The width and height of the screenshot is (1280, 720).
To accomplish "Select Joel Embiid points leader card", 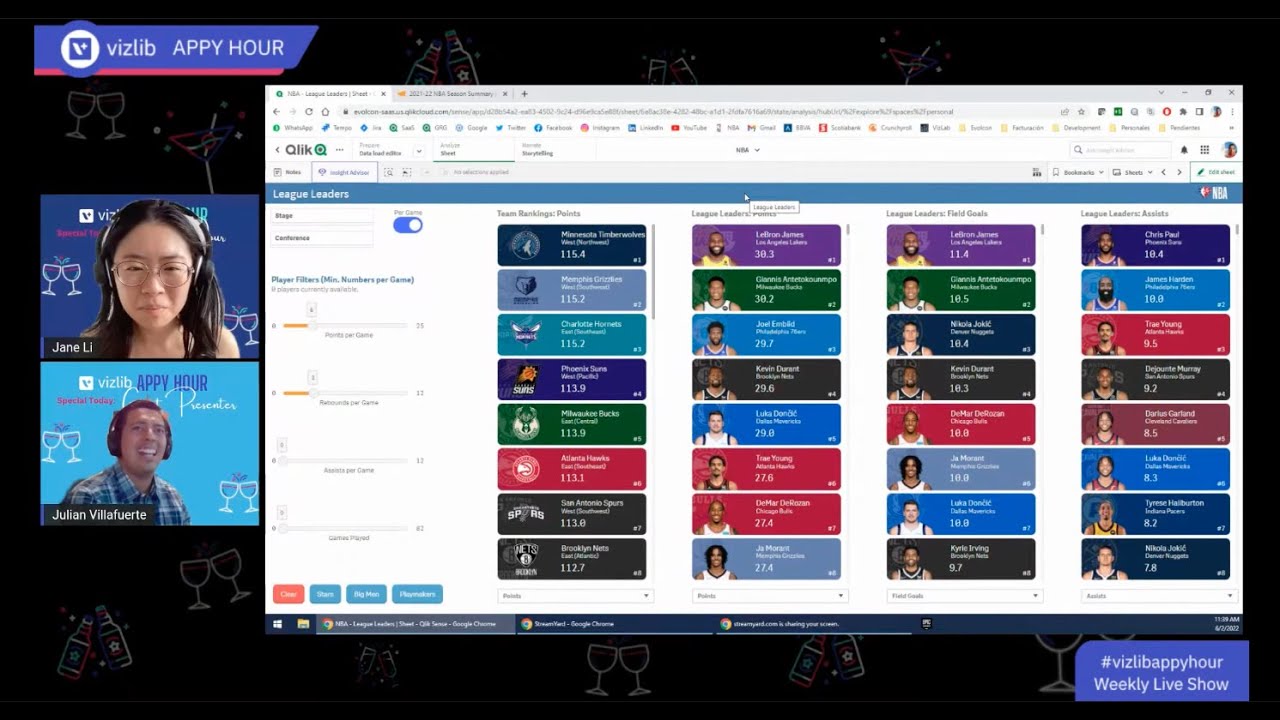I will point(766,335).
